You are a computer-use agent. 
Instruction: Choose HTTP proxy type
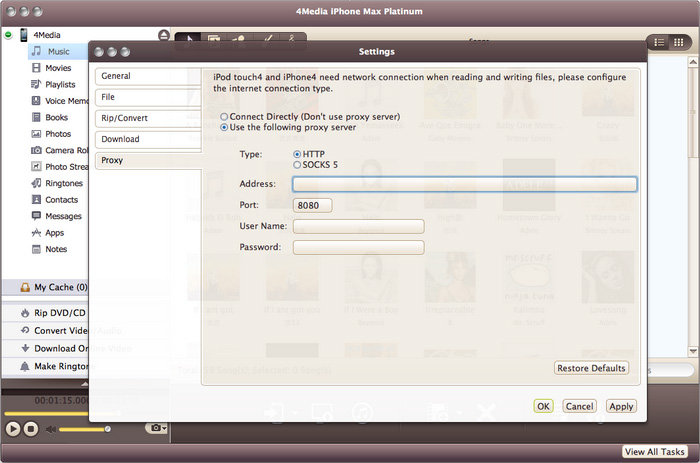tap(297, 154)
